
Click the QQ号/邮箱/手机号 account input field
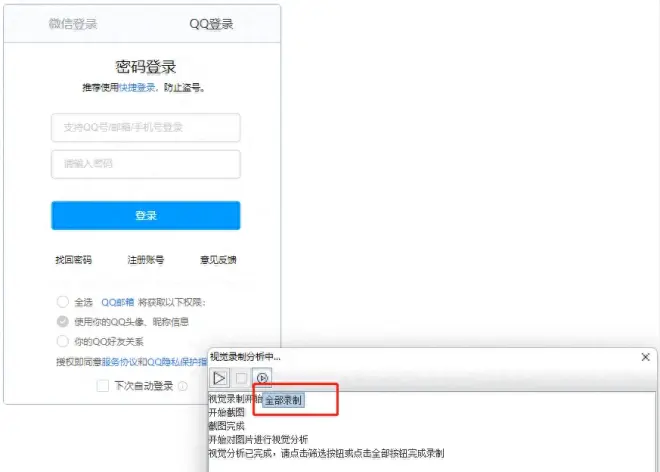[x=146, y=128]
